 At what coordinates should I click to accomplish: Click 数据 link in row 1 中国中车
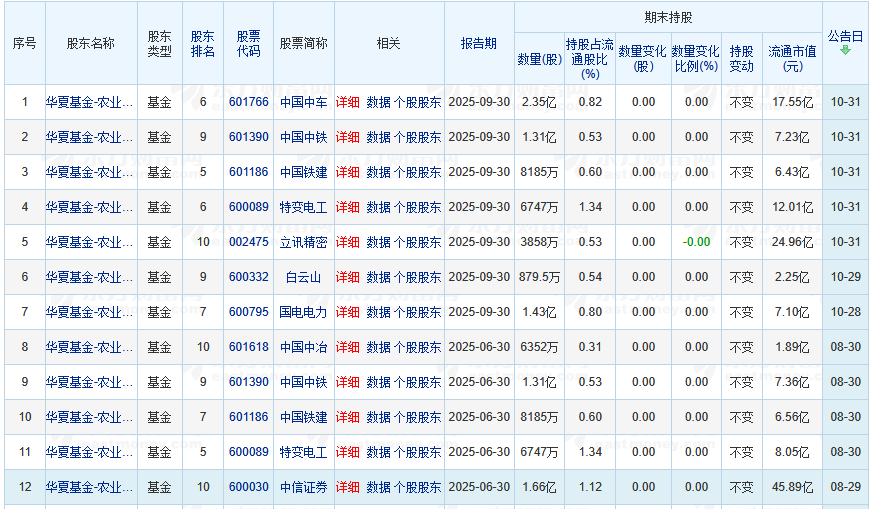(378, 102)
